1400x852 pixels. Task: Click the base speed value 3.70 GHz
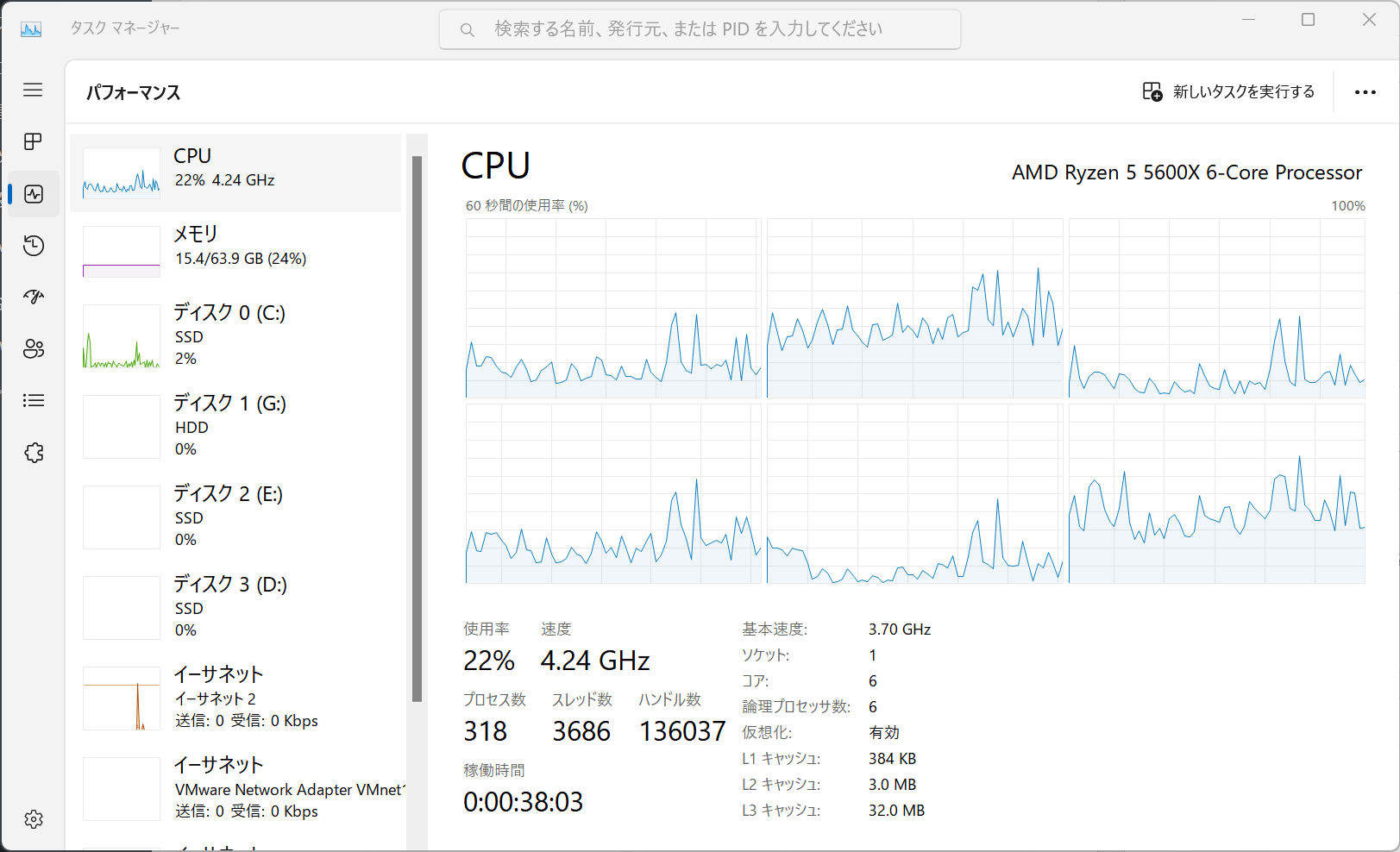point(900,630)
